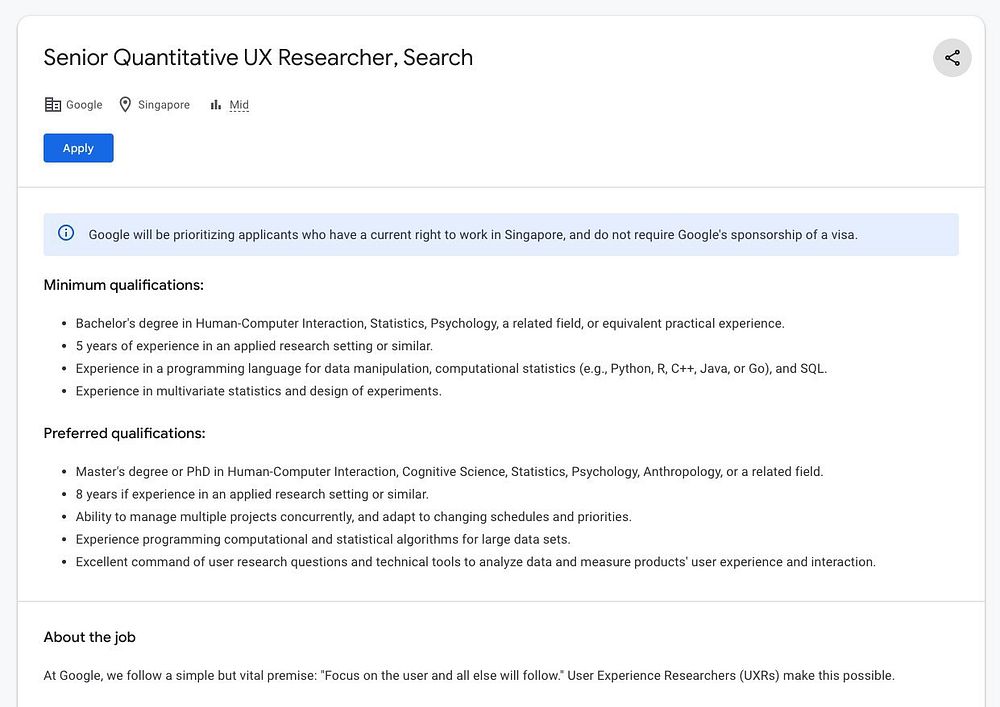This screenshot has height=707, width=1000.
Task: Click the "Ability to manage multiple projects" bullet
Action: [353, 517]
